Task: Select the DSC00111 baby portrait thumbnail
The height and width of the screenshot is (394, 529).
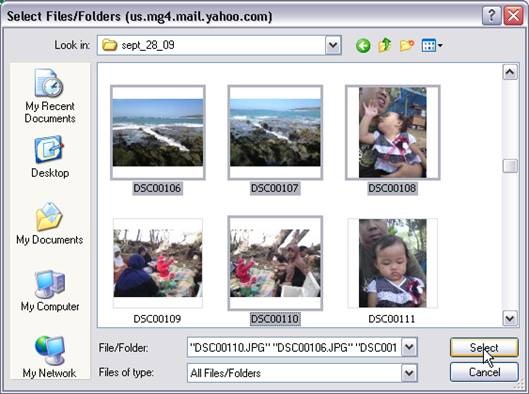Action: point(392,263)
